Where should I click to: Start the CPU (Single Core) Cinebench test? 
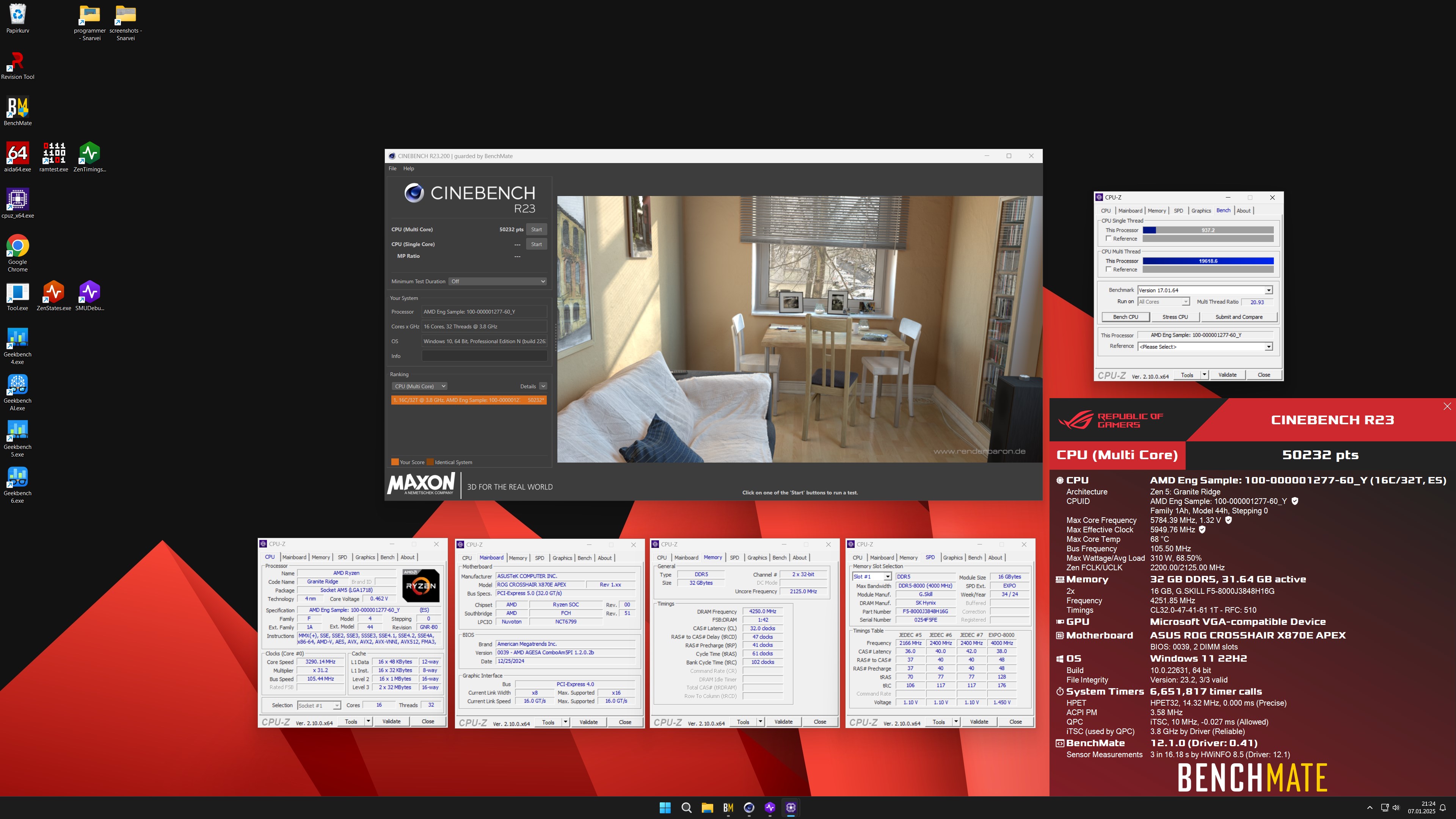click(537, 244)
